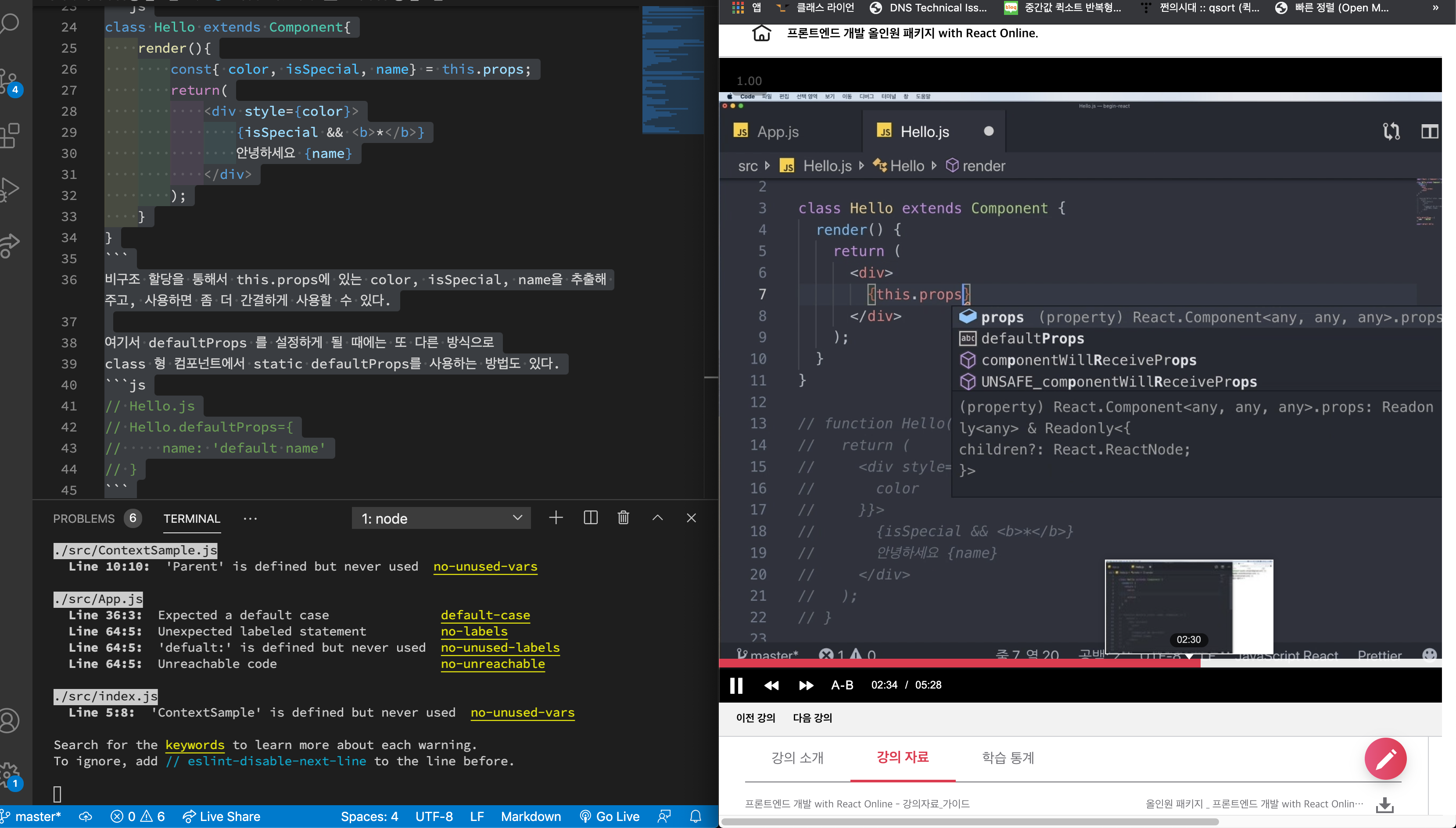Switch to the PROBLEMS tab
This screenshot has width=1456, height=828.
[x=84, y=519]
